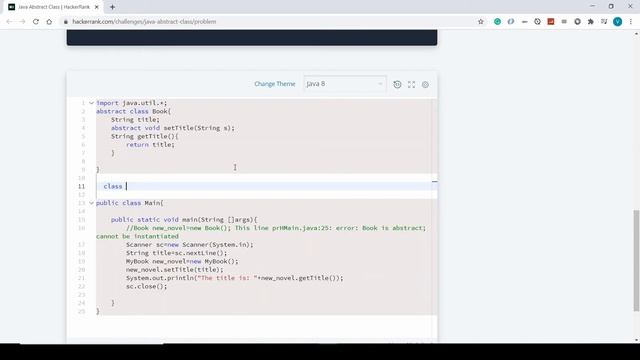Click 'String title=sc.nextLine();' line
This screenshot has height=360, width=640.
click(176, 253)
